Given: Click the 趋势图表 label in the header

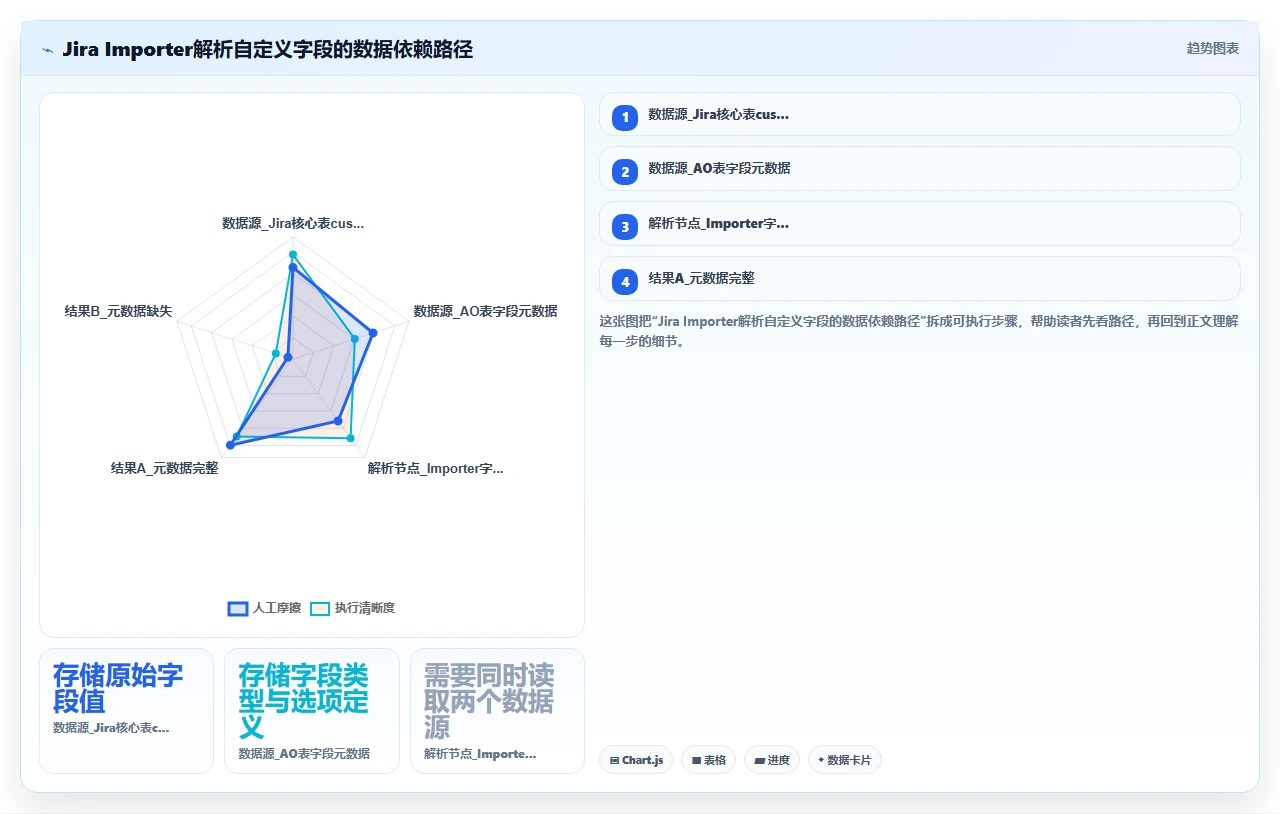Looking at the screenshot, I should point(1213,48).
